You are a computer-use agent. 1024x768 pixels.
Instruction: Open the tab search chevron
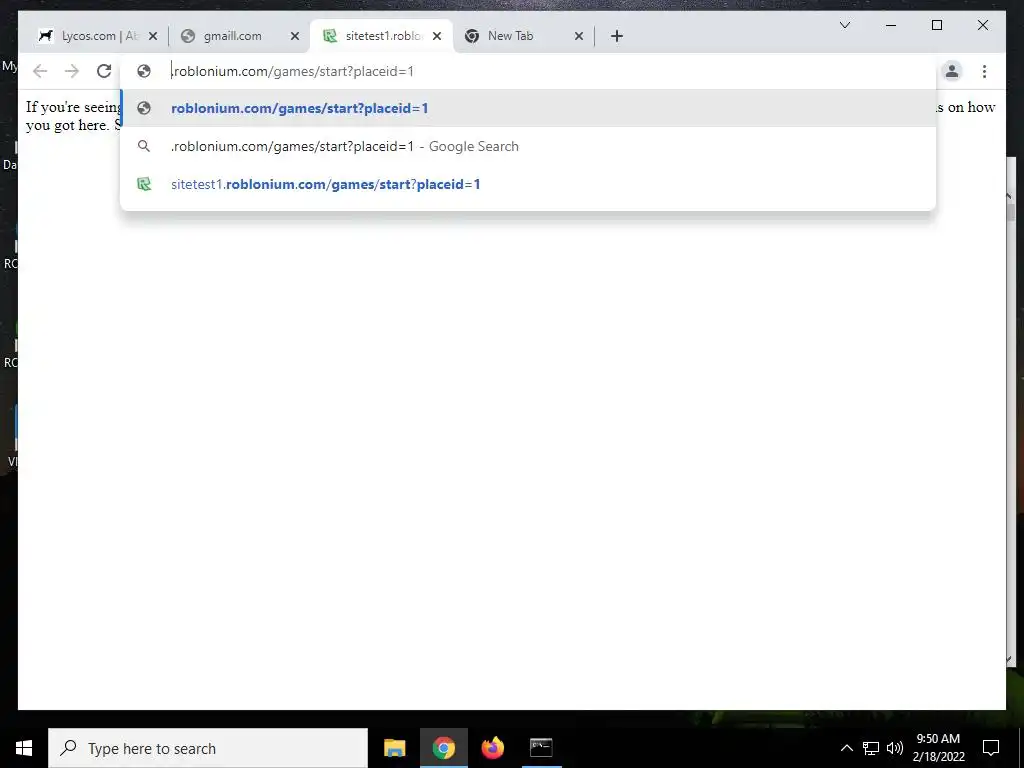tap(844, 25)
